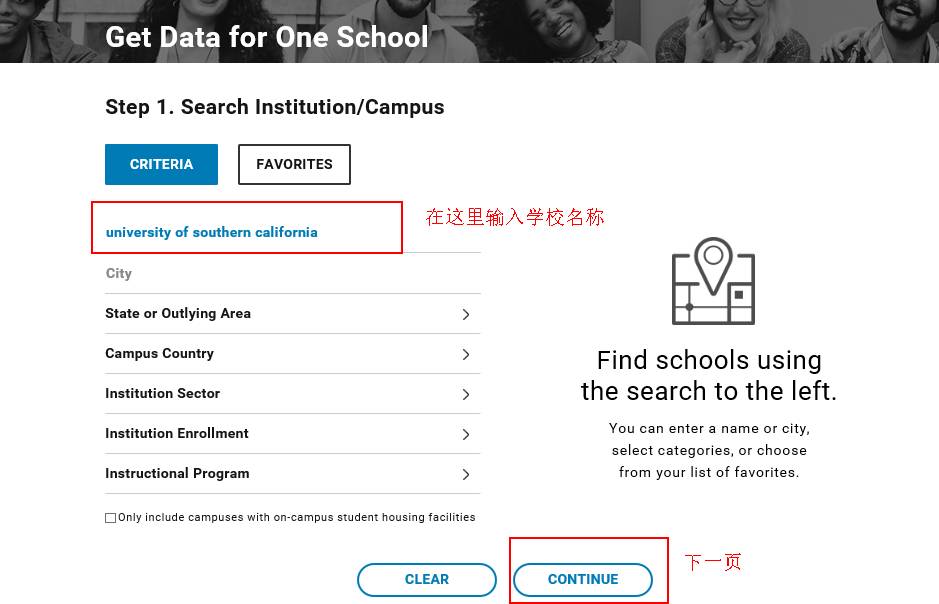Expand the Institution Enrollment label text
The height and width of the screenshot is (604, 939).
click(177, 433)
